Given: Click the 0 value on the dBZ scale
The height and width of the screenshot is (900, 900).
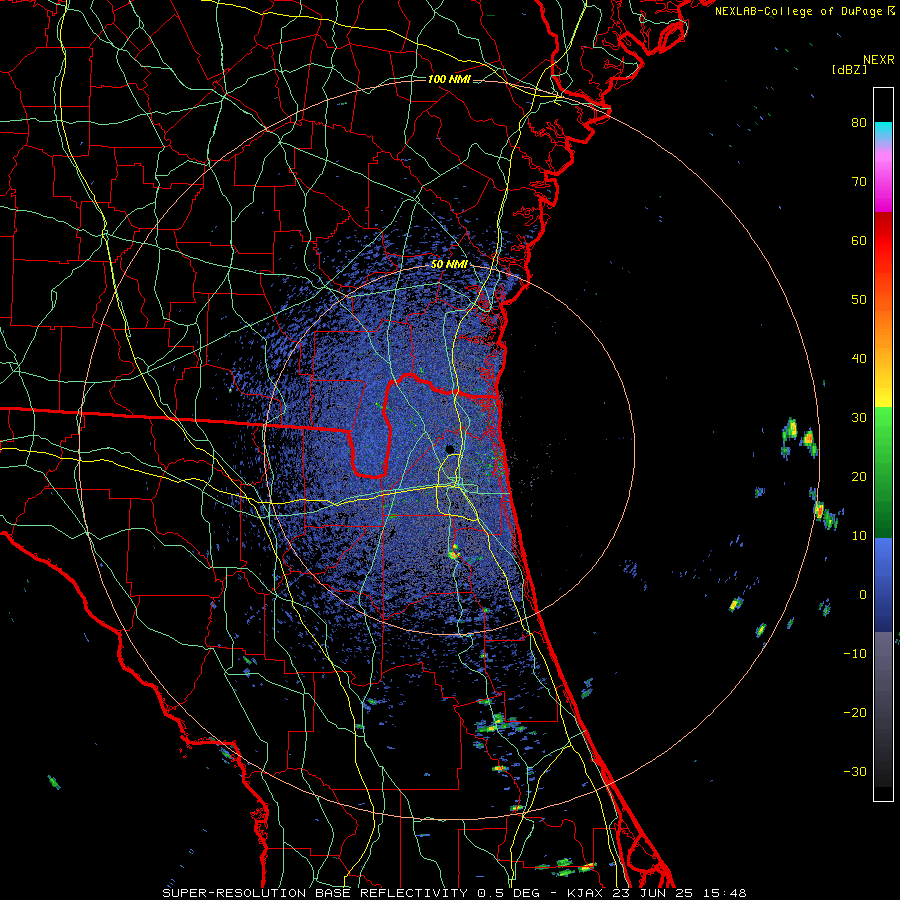Looking at the screenshot, I should (x=863, y=595).
